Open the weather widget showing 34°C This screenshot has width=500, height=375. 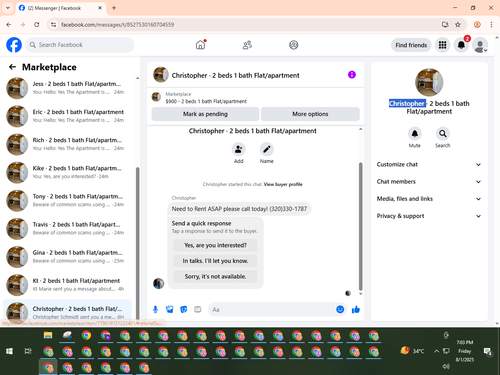[413, 351]
